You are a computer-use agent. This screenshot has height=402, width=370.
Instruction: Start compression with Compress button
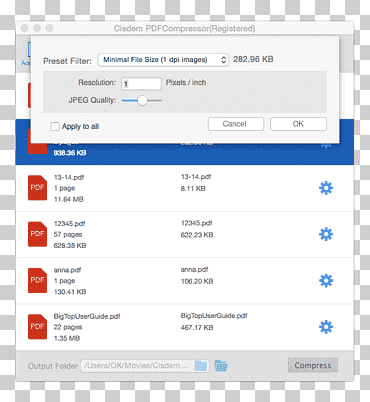(x=313, y=365)
